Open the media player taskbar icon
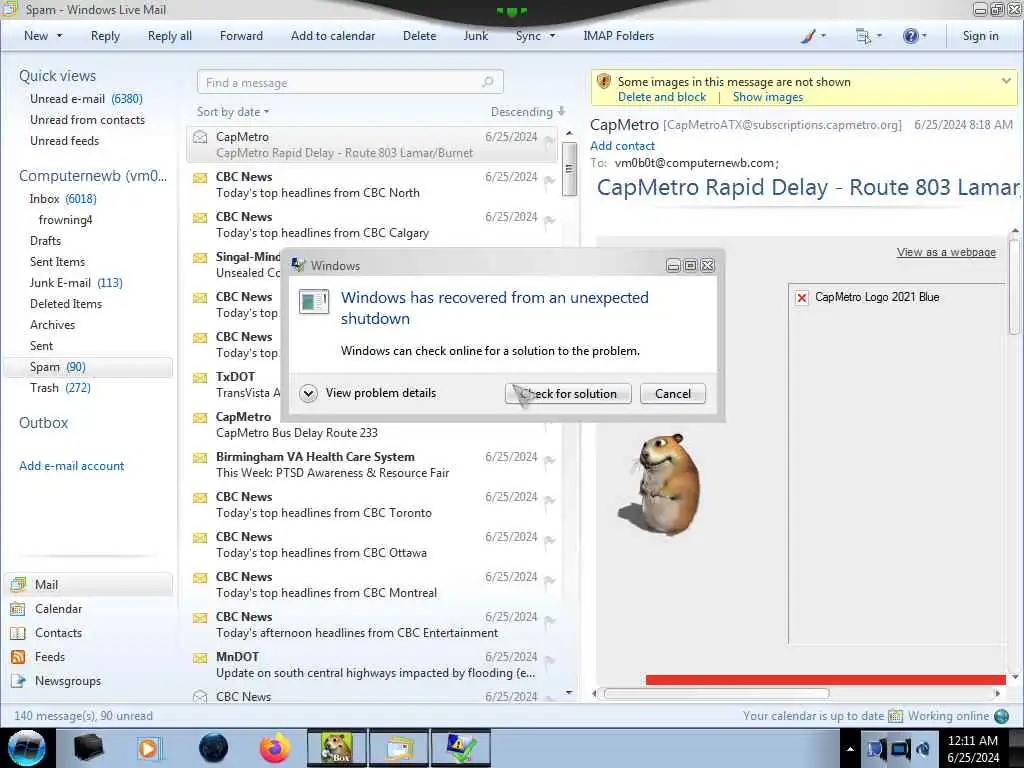This screenshot has height=768, width=1024. (x=149, y=748)
